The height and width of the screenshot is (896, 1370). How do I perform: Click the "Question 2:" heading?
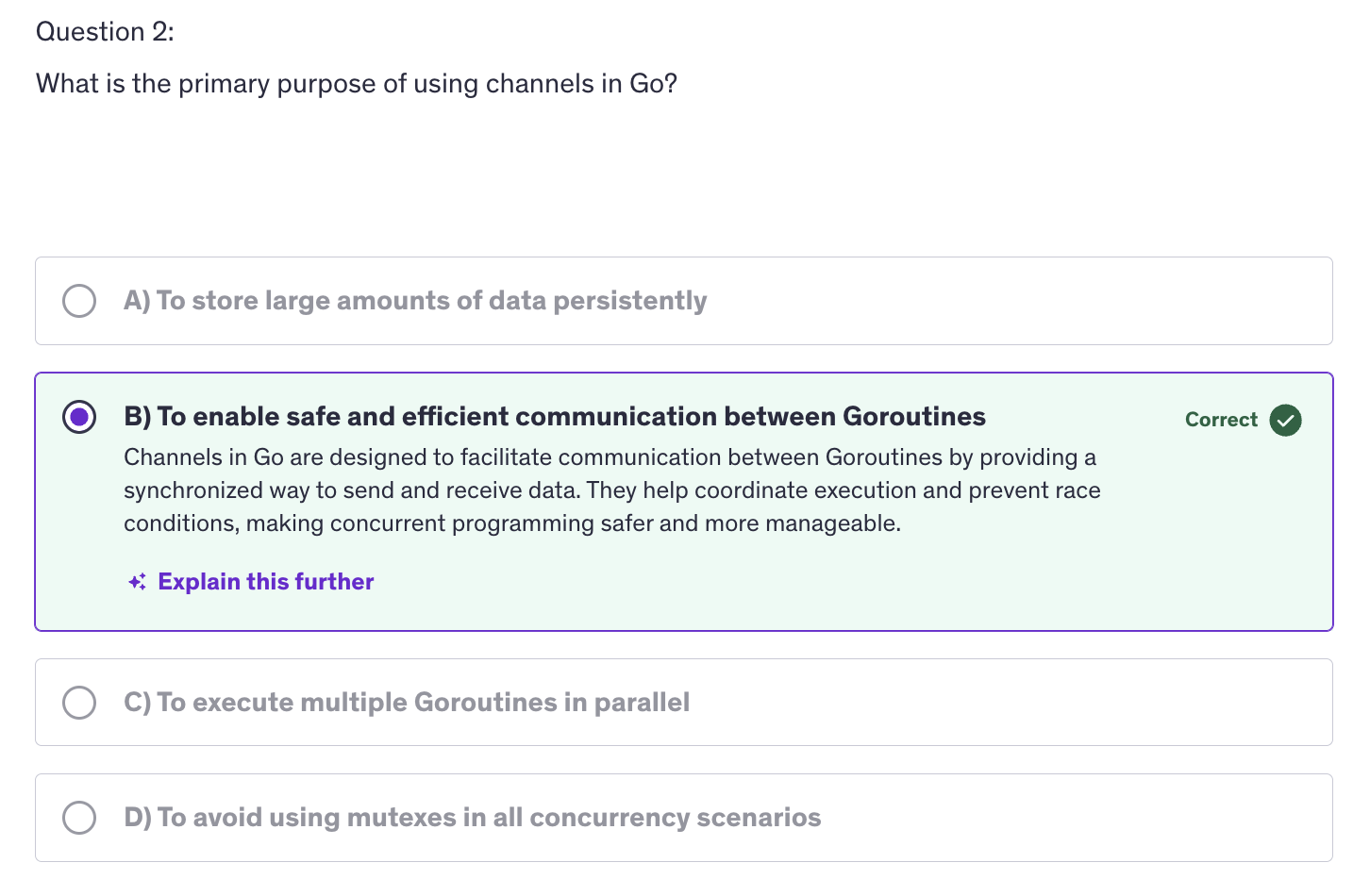click(105, 32)
